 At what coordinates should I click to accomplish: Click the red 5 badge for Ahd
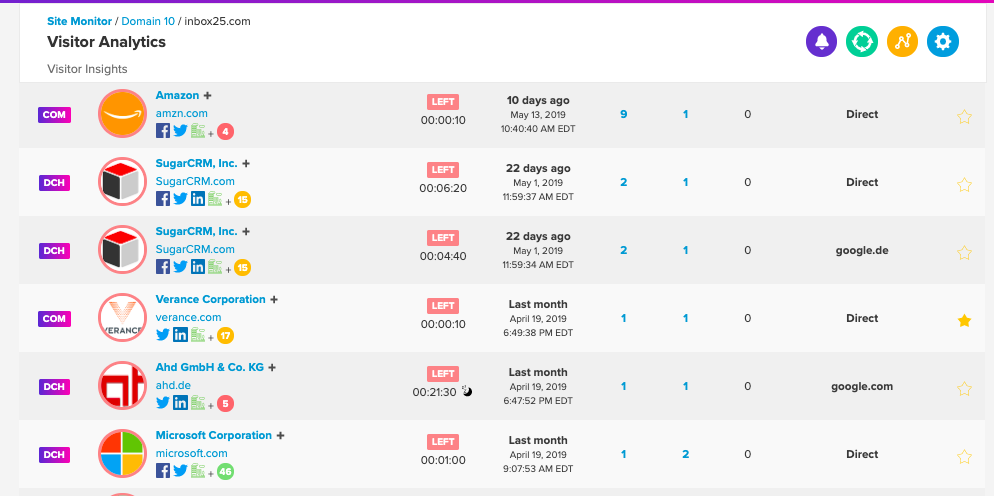coord(226,403)
